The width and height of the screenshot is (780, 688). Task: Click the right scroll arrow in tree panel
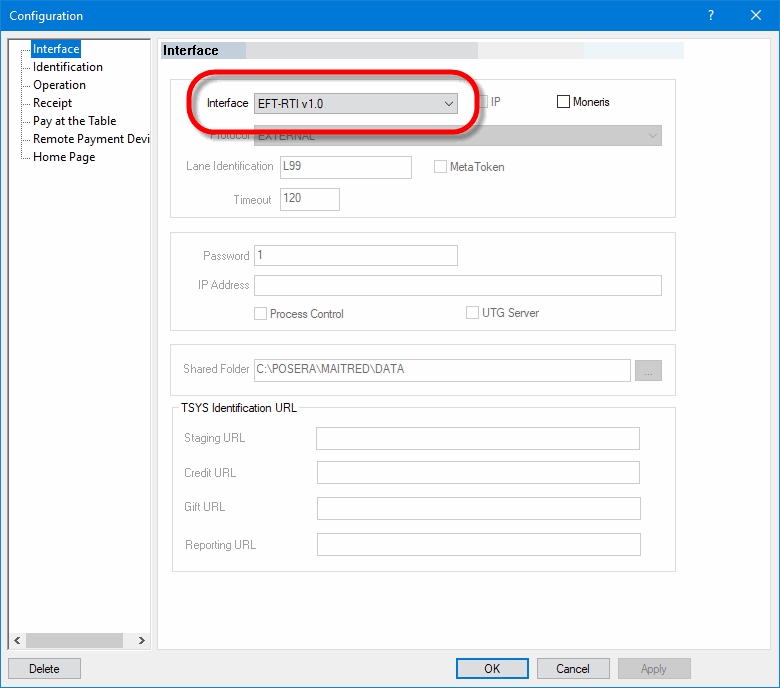tap(141, 640)
